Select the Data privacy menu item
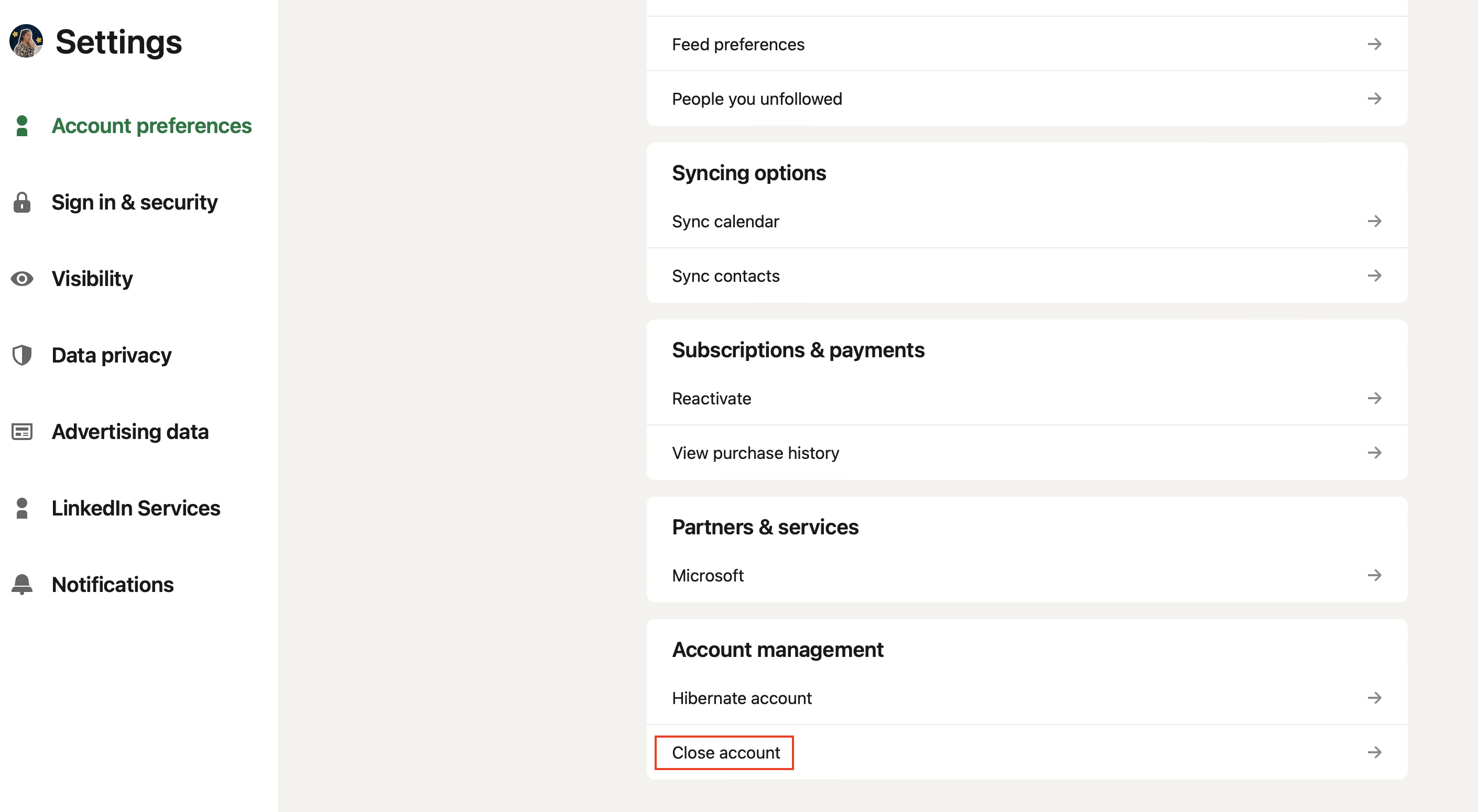Screen dimensions: 1478x812 click(x=112, y=354)
